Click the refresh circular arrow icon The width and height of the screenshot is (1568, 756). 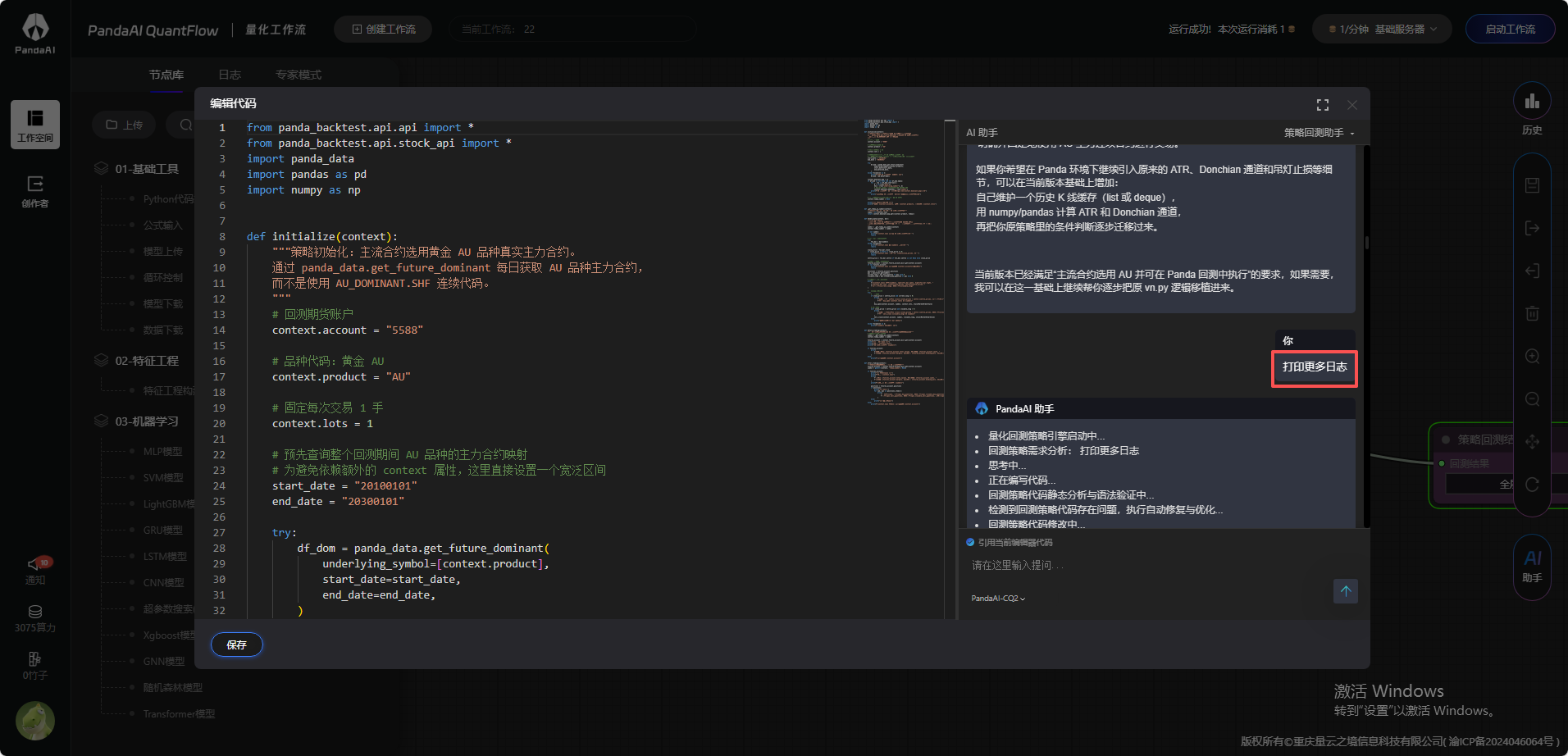pyautogui.click(x=1532, y=485)
